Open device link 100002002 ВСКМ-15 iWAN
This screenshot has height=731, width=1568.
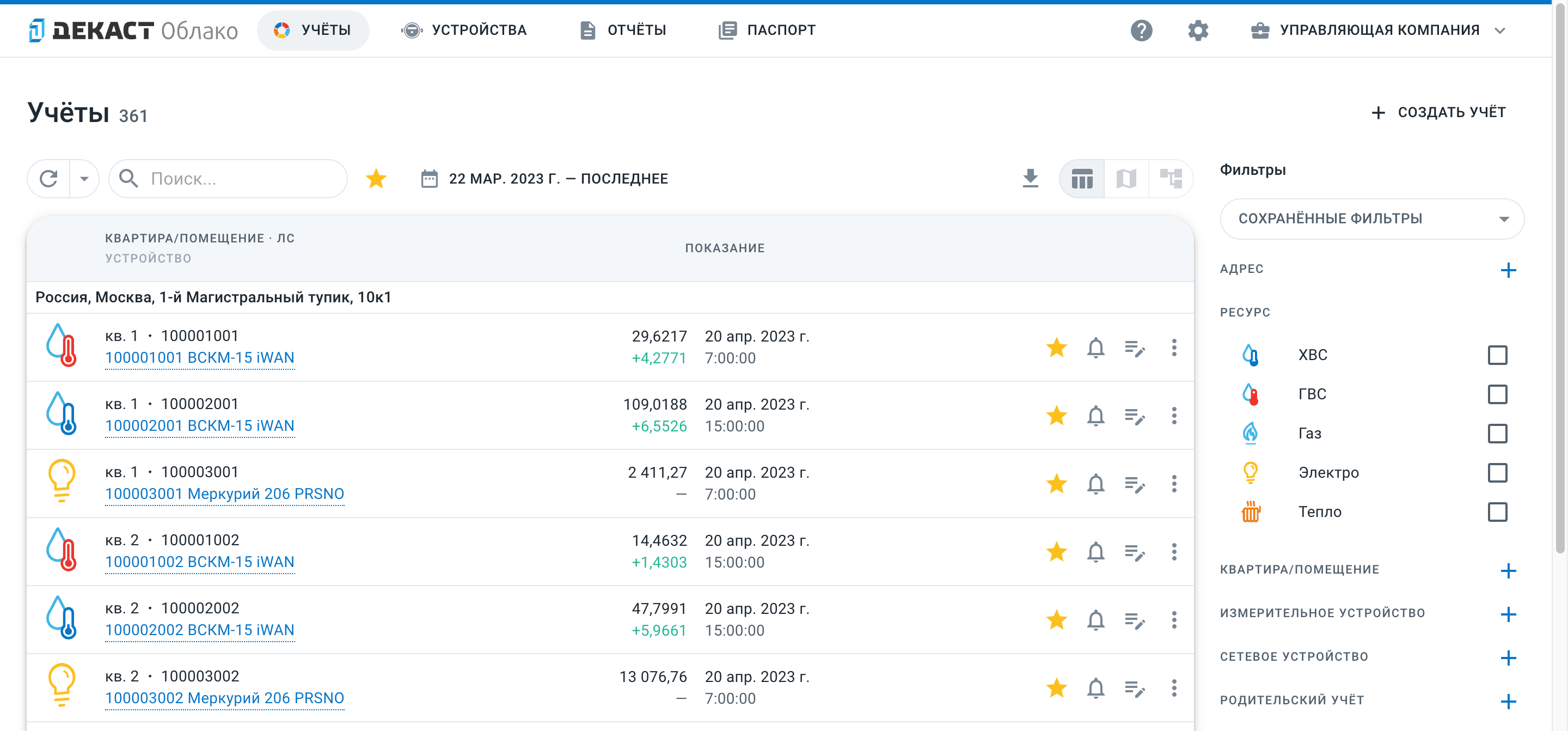point(200,630)
